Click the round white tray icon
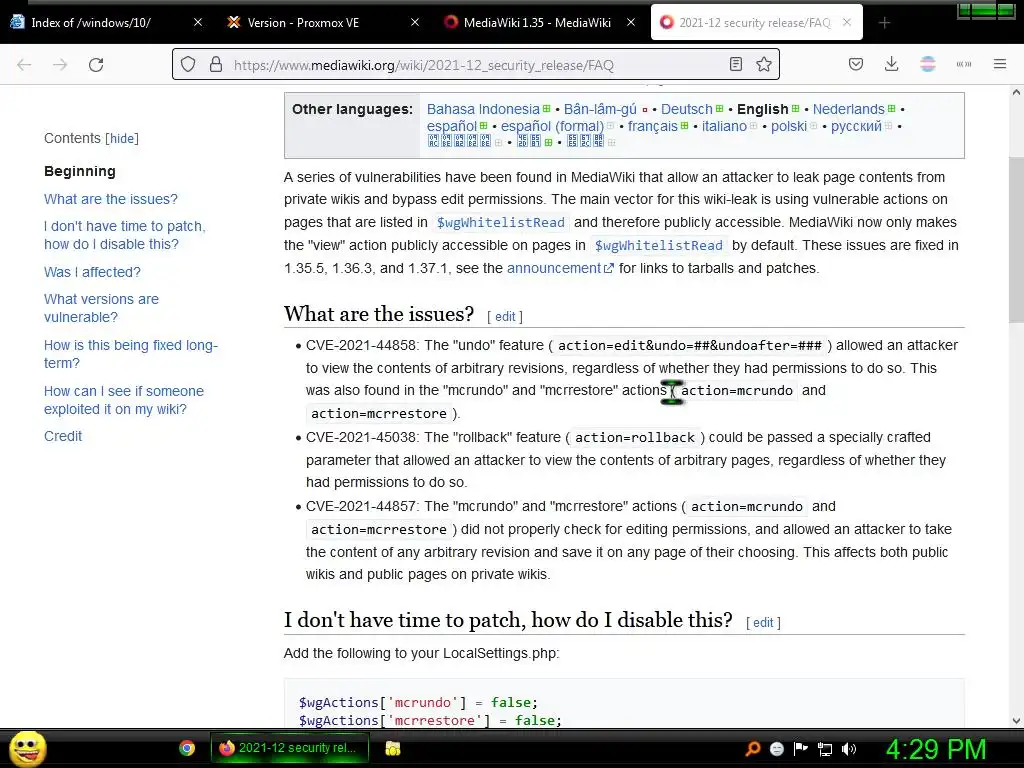The width and height of the screenshot is (1024, 768). [x=776, y=749]
